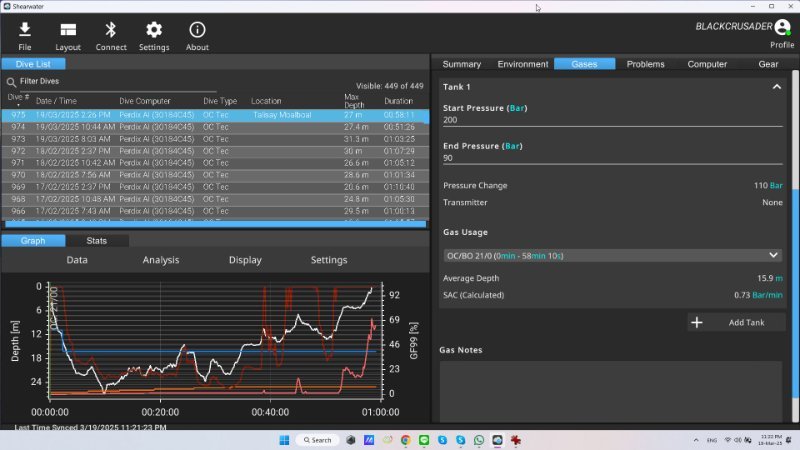Click the Display graph option

tap(245, 260)
